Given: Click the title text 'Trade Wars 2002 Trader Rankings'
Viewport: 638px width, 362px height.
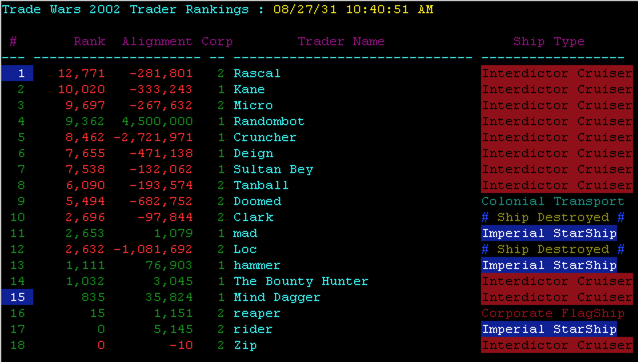Looking at the screenshot, I should coord(125,9).
